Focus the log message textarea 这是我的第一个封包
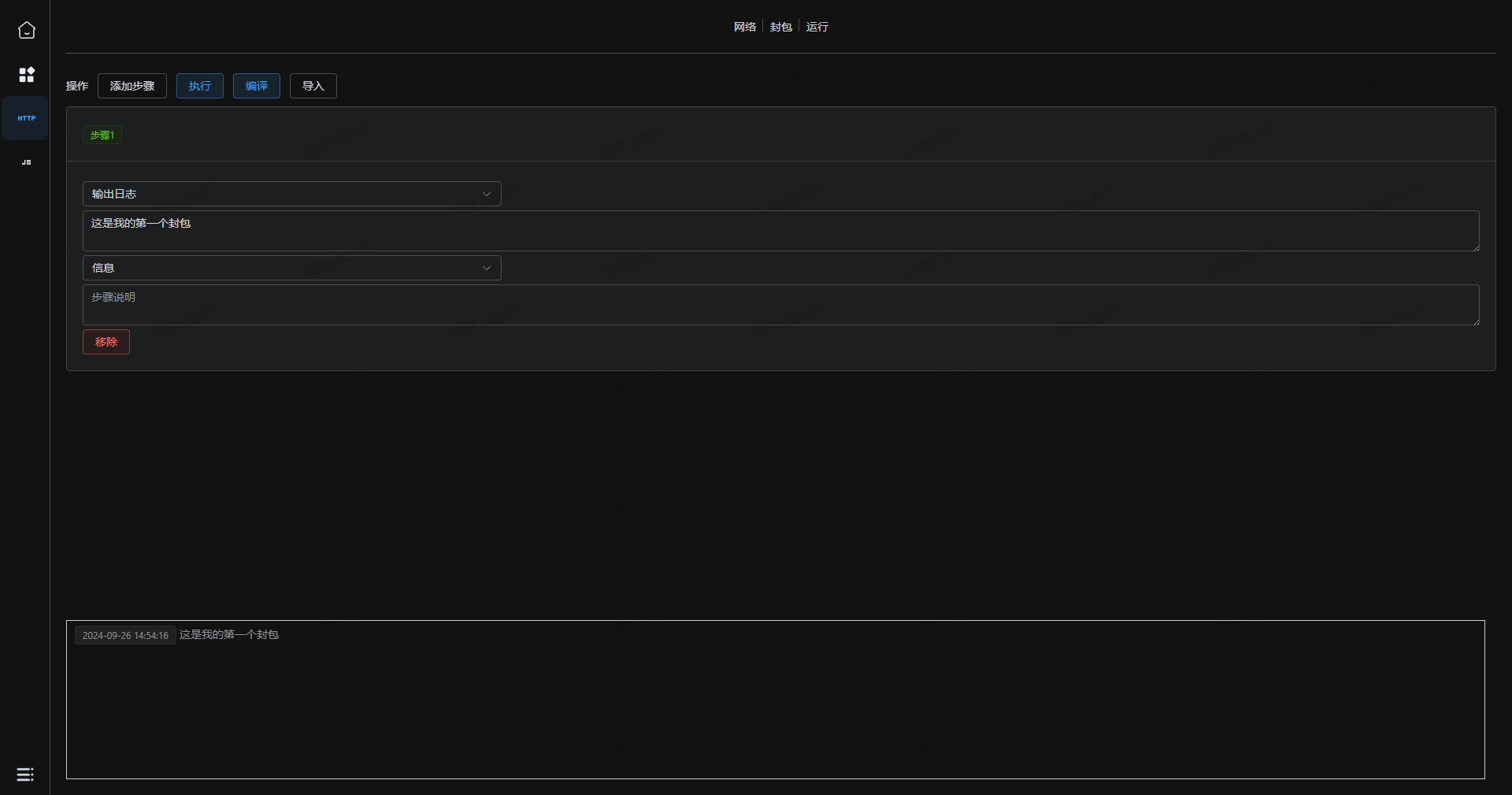The height and width of the screenshot is (795, 1512). 781,231
